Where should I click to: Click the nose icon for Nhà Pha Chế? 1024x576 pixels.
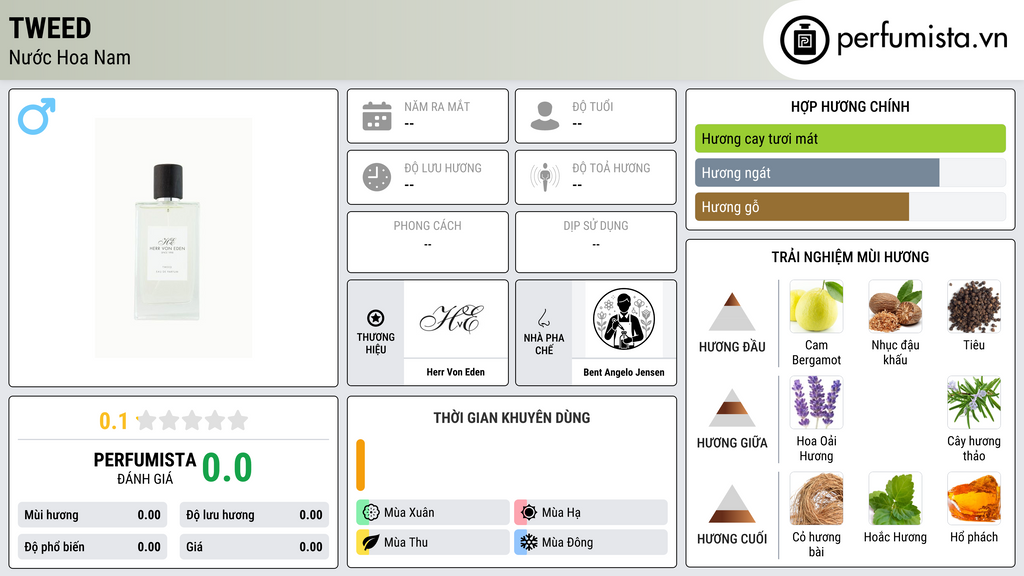pyautogui.click(x=543, y=318)
